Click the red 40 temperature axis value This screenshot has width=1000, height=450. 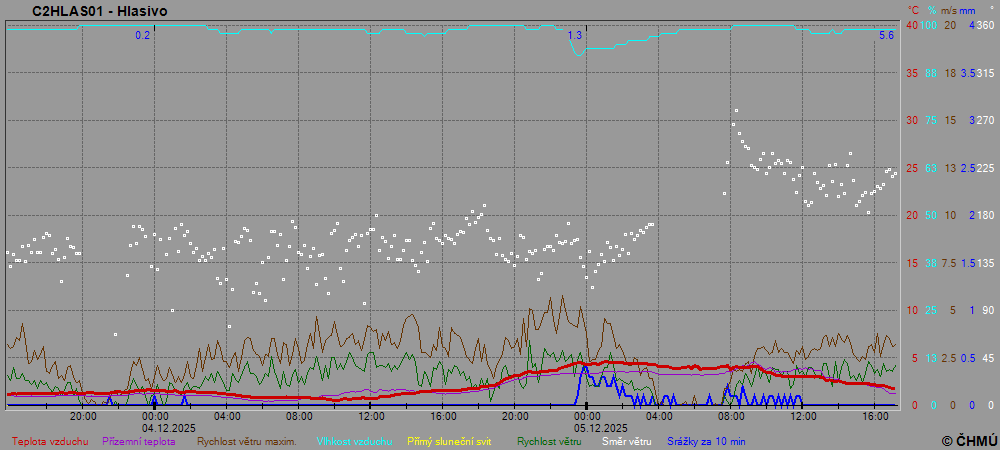[912, 25]
